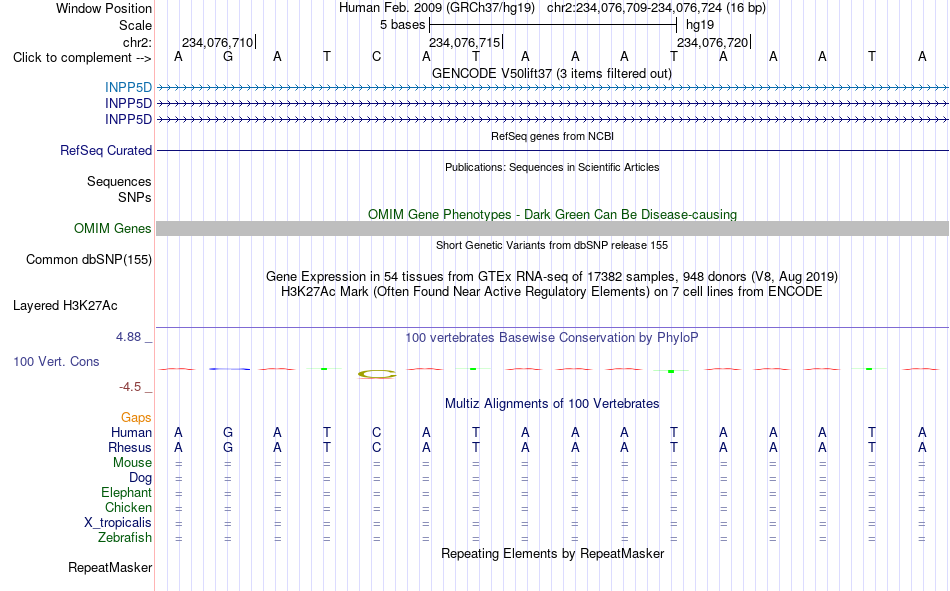
Task: Click the Layered H3K27Ac label
Action: [x=65, y=306]
